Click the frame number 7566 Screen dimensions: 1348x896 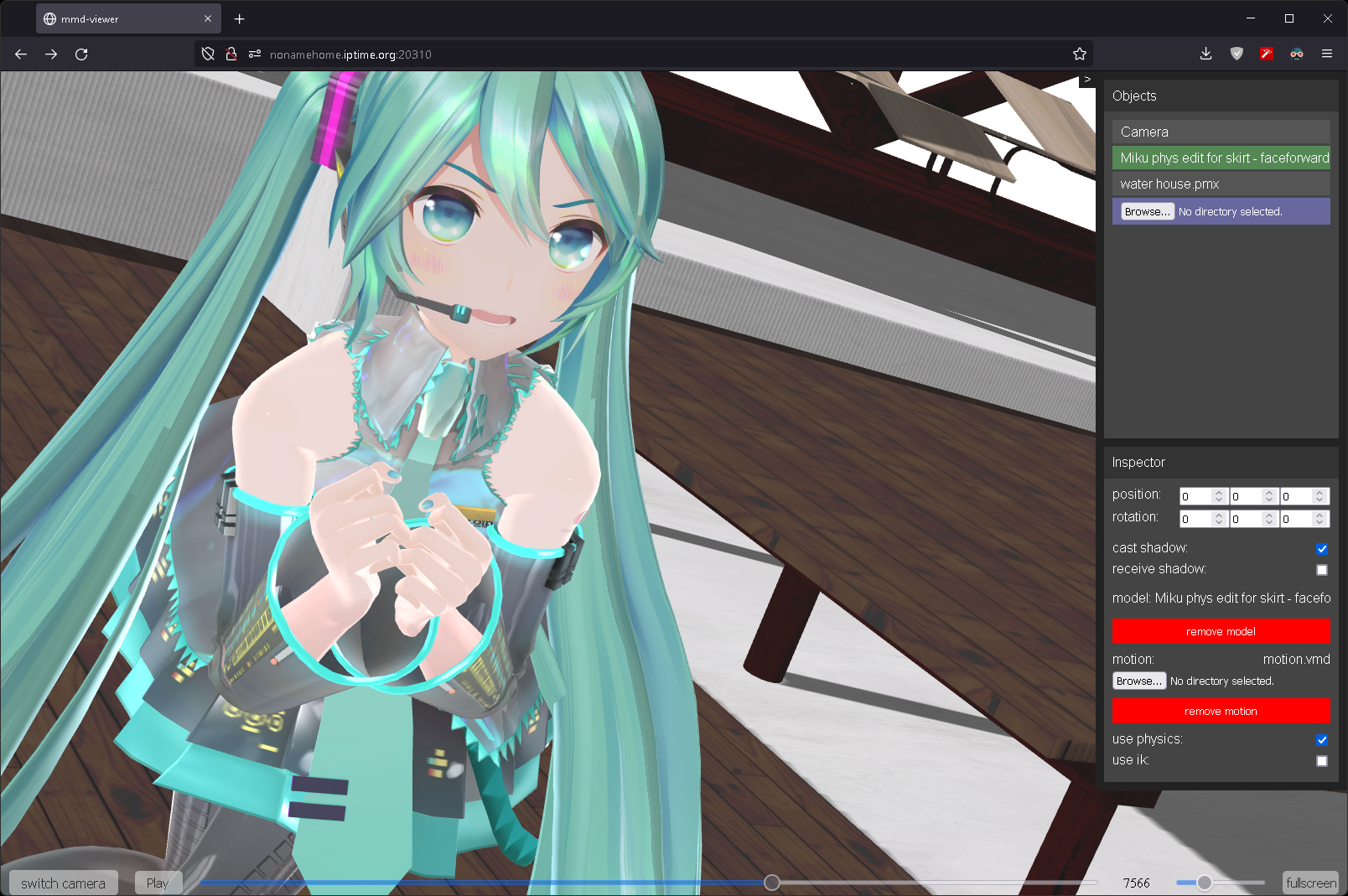(1137, 883)
